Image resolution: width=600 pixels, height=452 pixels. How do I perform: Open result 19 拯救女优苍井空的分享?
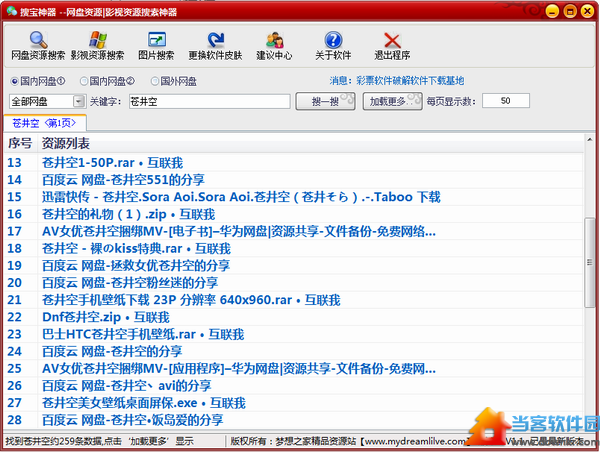(x=136, y=266)
